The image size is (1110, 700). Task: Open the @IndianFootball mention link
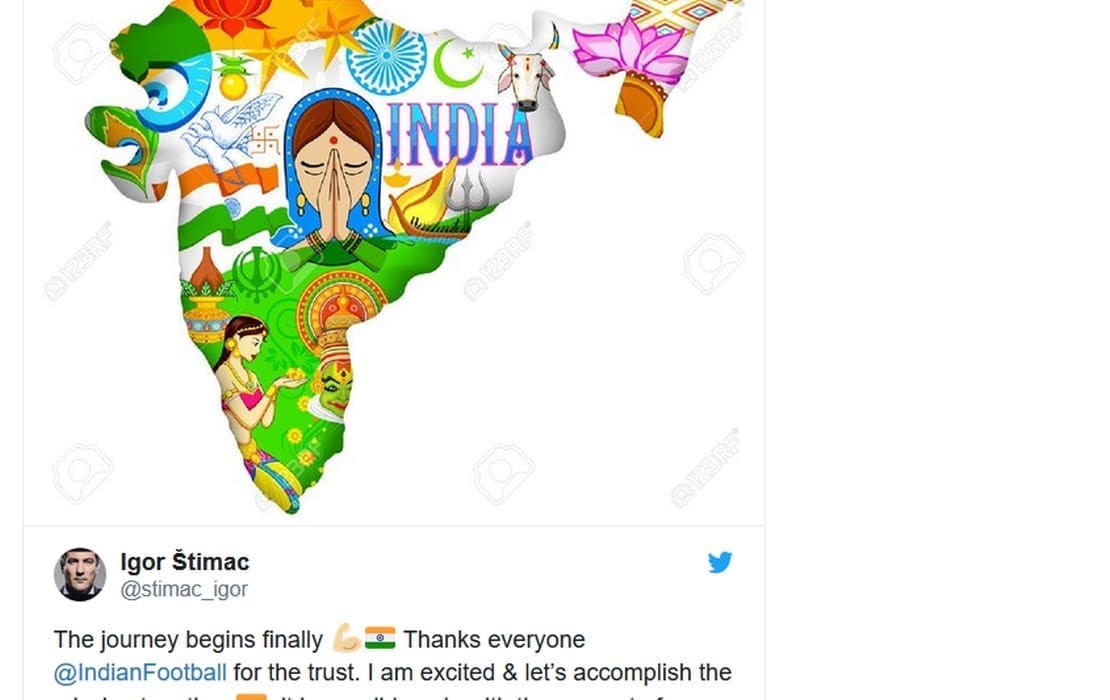(140, 672)
